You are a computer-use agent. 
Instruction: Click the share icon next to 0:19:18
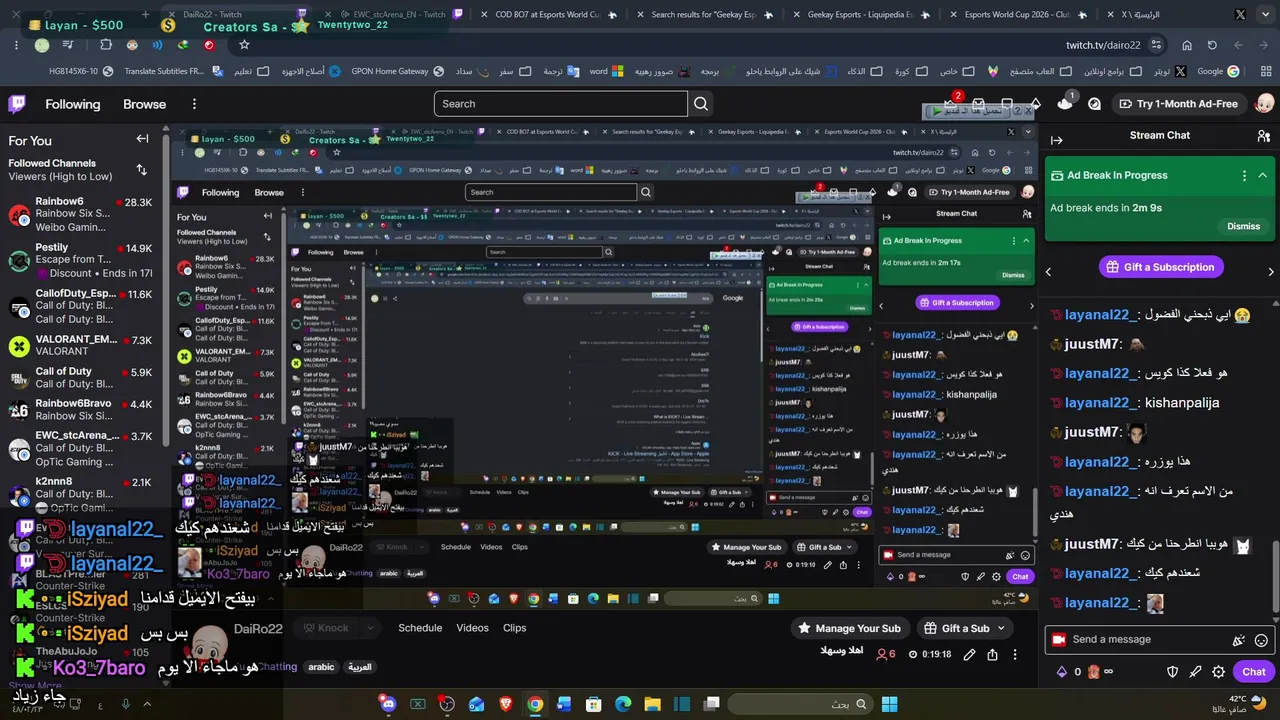coord(992,654)
